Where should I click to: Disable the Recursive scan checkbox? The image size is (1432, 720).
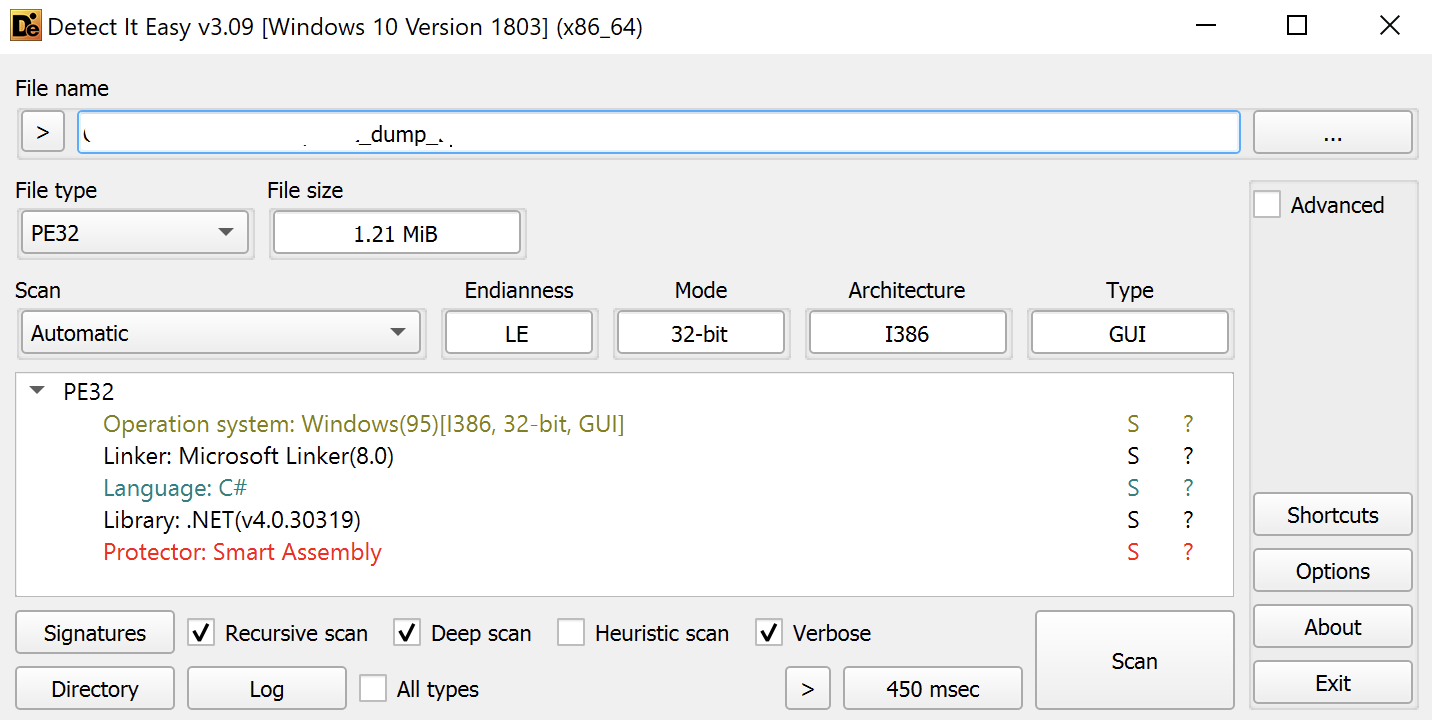pyautogui.click(x=200, y=632)
